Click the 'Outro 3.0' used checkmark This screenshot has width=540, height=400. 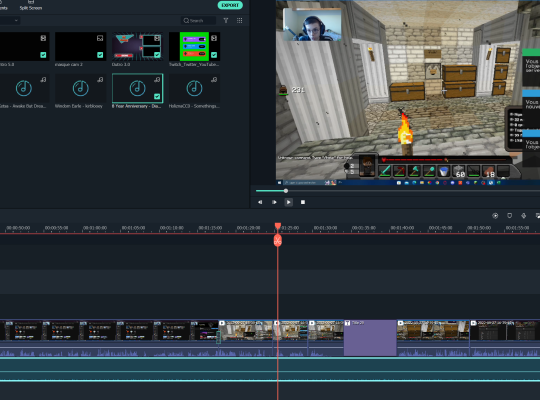point(157,55)
